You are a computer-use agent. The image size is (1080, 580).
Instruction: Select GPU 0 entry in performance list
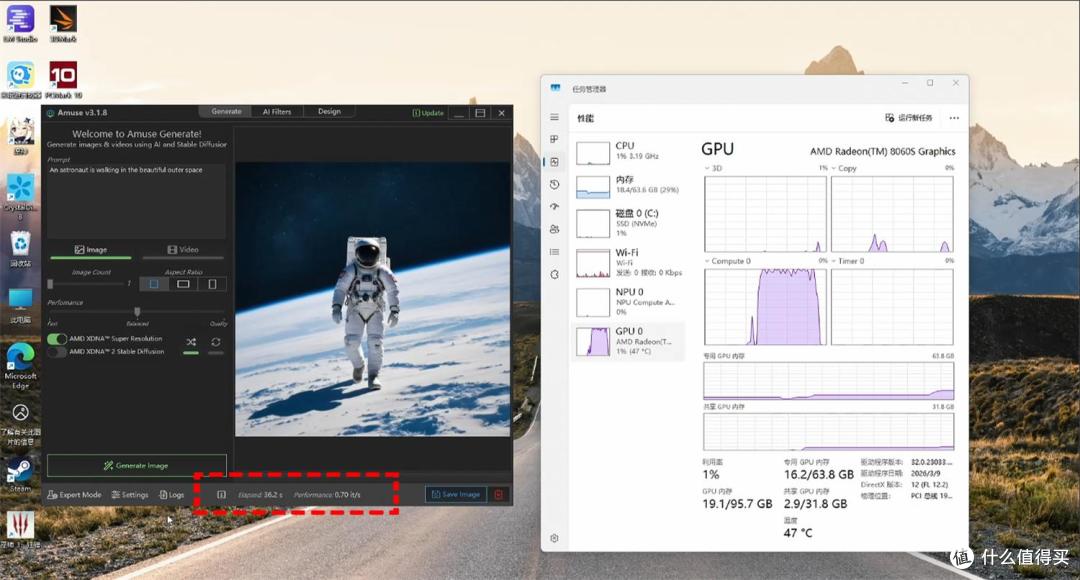(x=630, y=341)
